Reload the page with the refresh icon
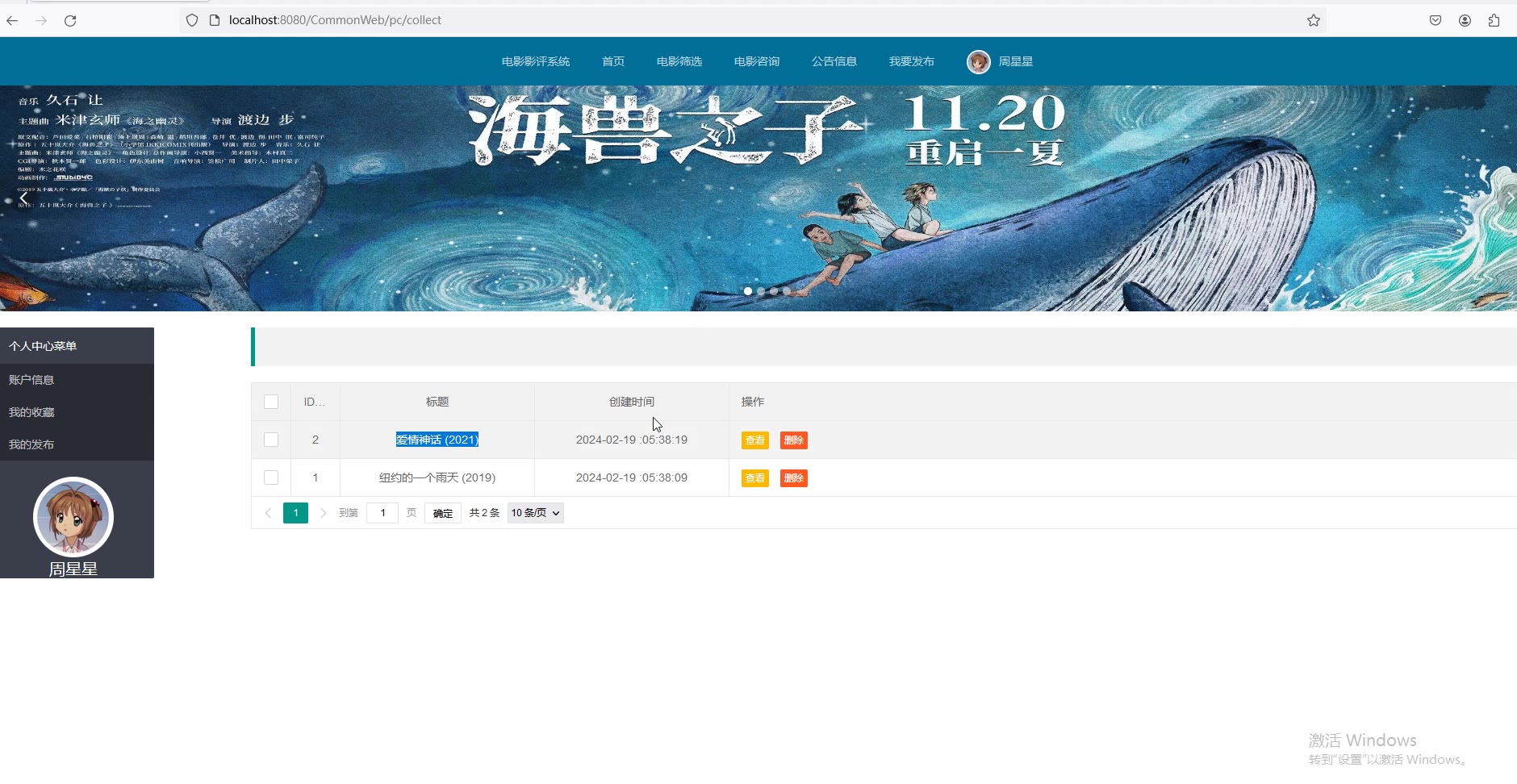The width and height of the screenshot is (1517, 784). point(70,20)
